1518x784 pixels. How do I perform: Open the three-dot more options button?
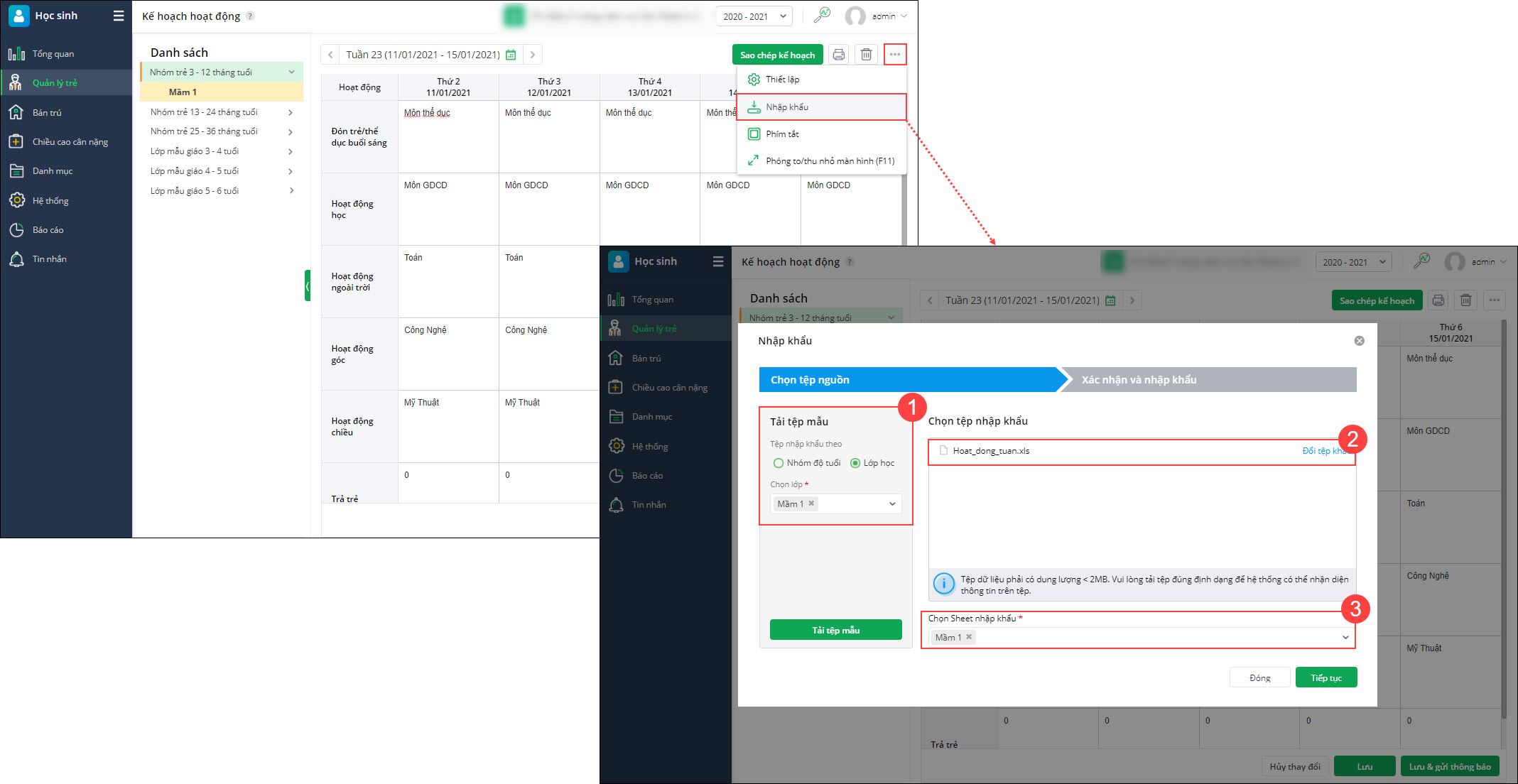point(895,55)
